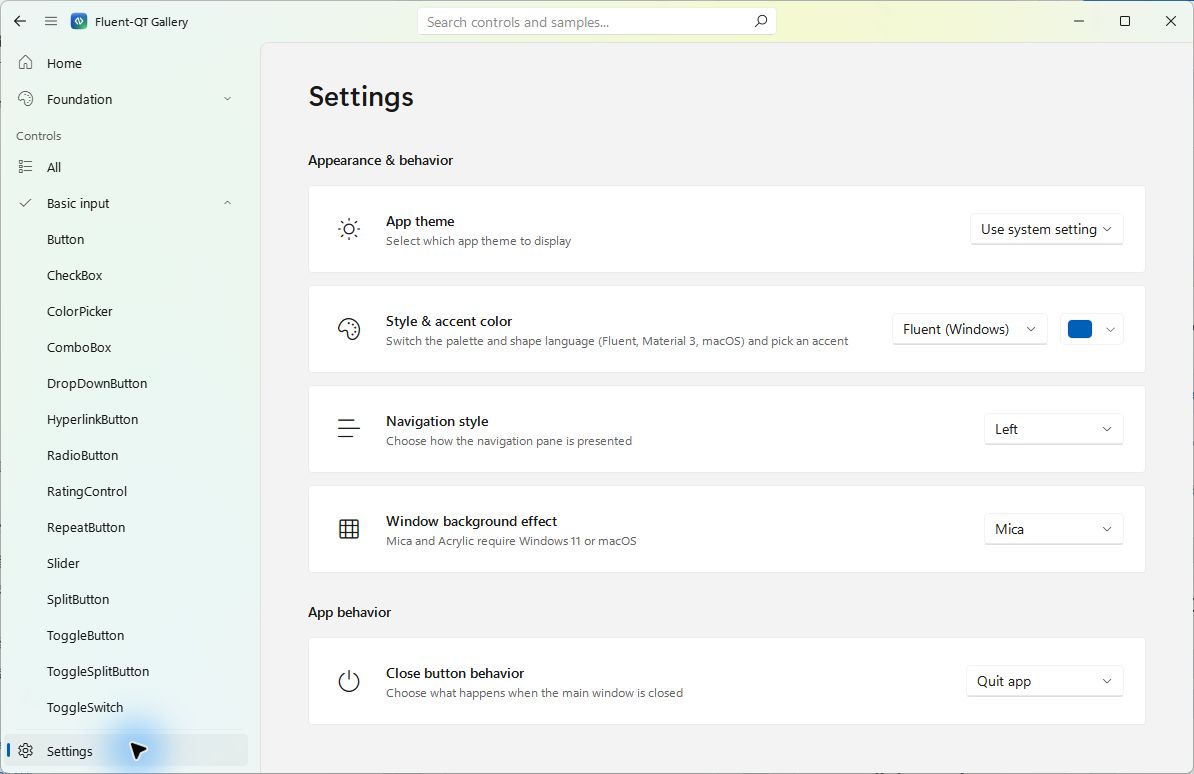Click the Foundation palette icon
The image size is (1194, 774).
click(26, 99)
